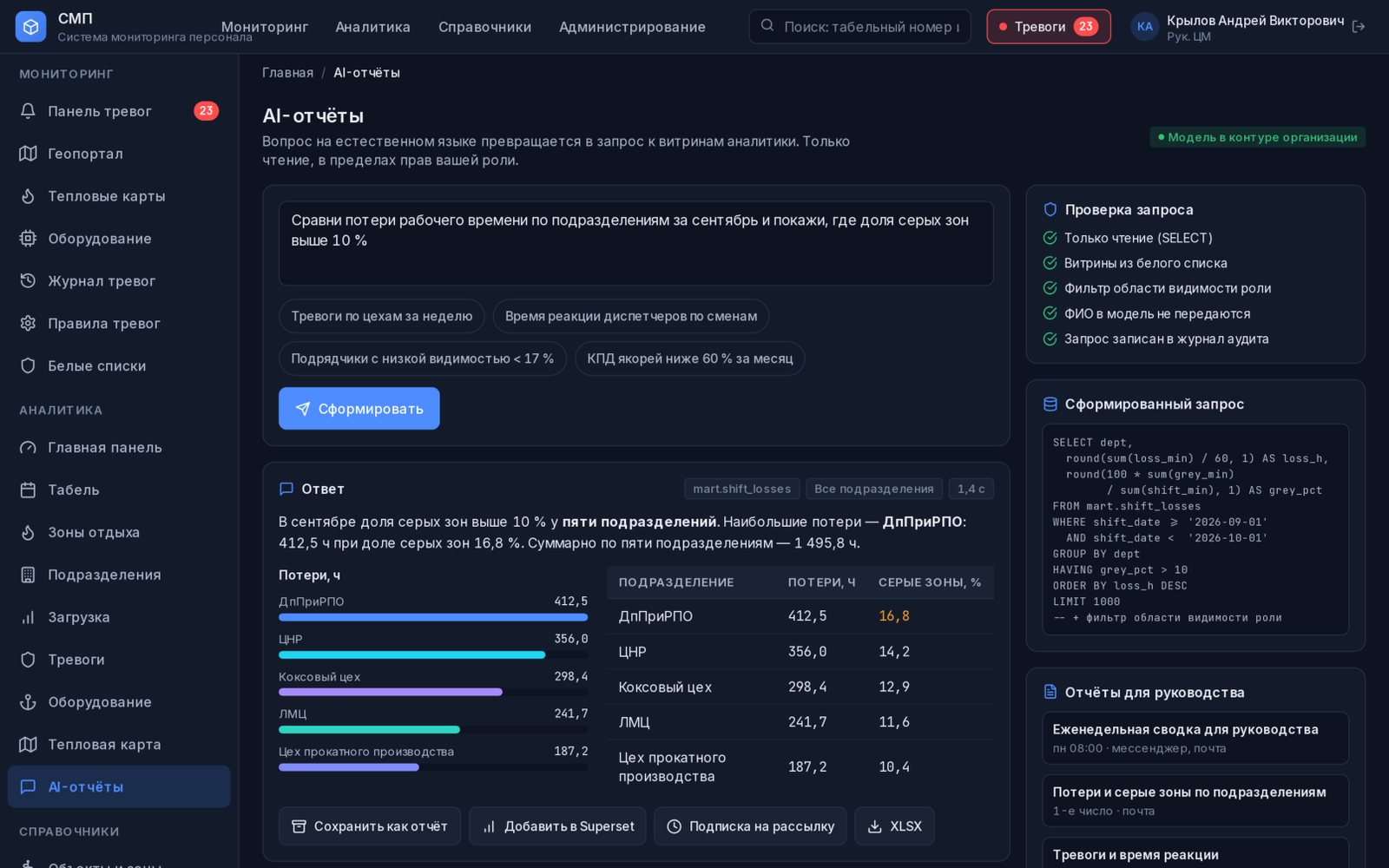Open Главная панель gauge icon
This screenshot has width=1389, height=868.
[28, 448]
